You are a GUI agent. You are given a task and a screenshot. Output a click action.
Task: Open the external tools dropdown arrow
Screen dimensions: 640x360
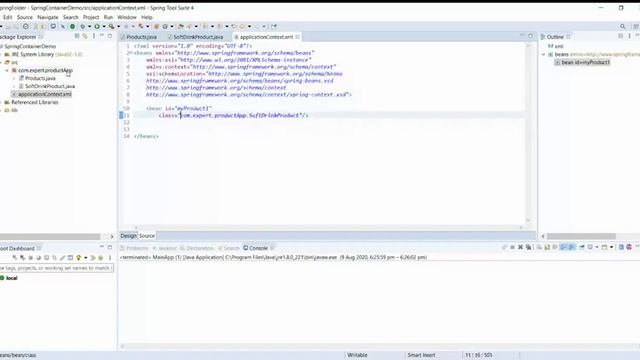pos(118,27)
